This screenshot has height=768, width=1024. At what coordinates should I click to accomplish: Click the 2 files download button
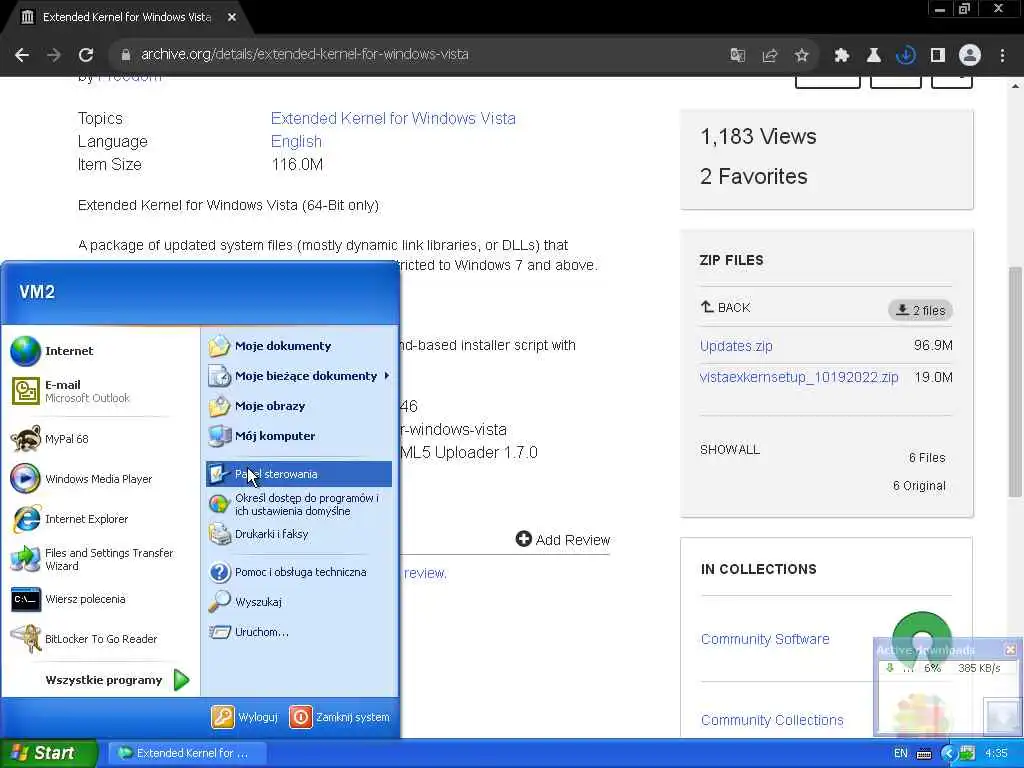tap(920, 310)
